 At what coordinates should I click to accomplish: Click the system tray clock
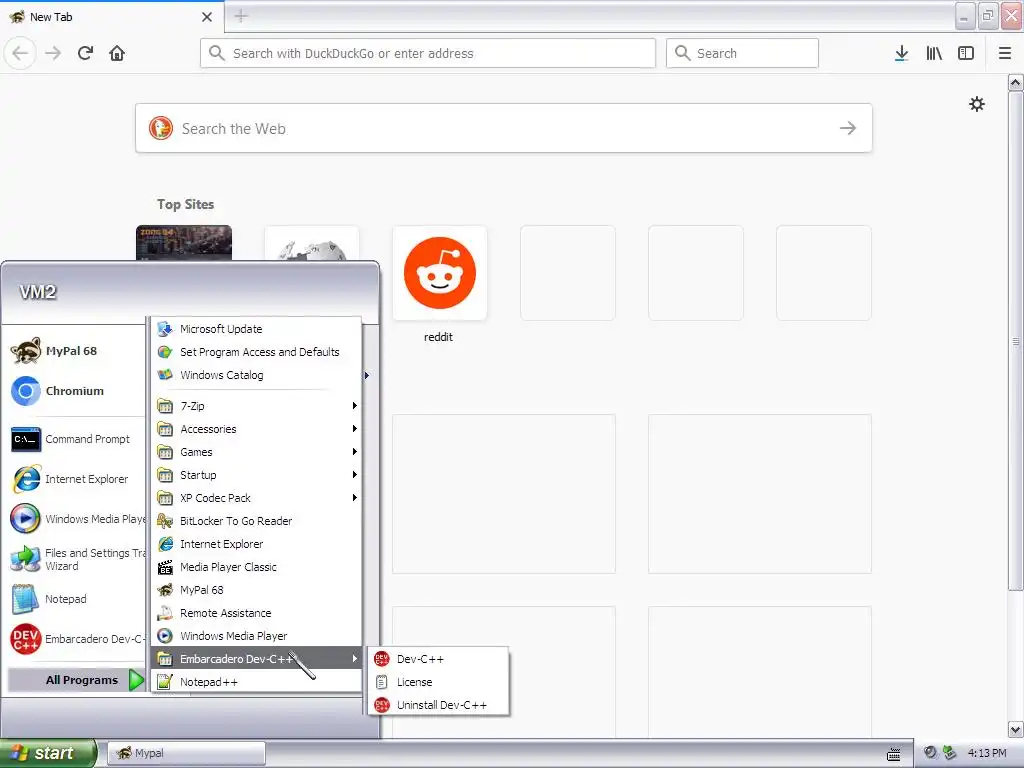[x=987, y=753]
